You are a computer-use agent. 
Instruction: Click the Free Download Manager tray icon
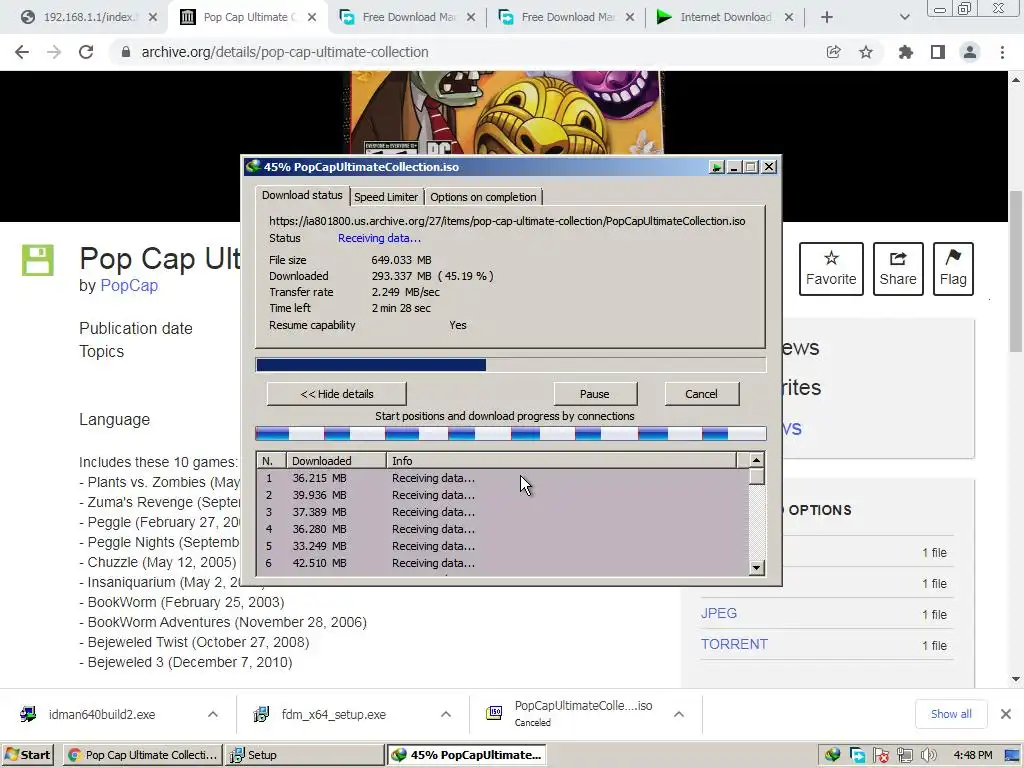click(857, 756)
